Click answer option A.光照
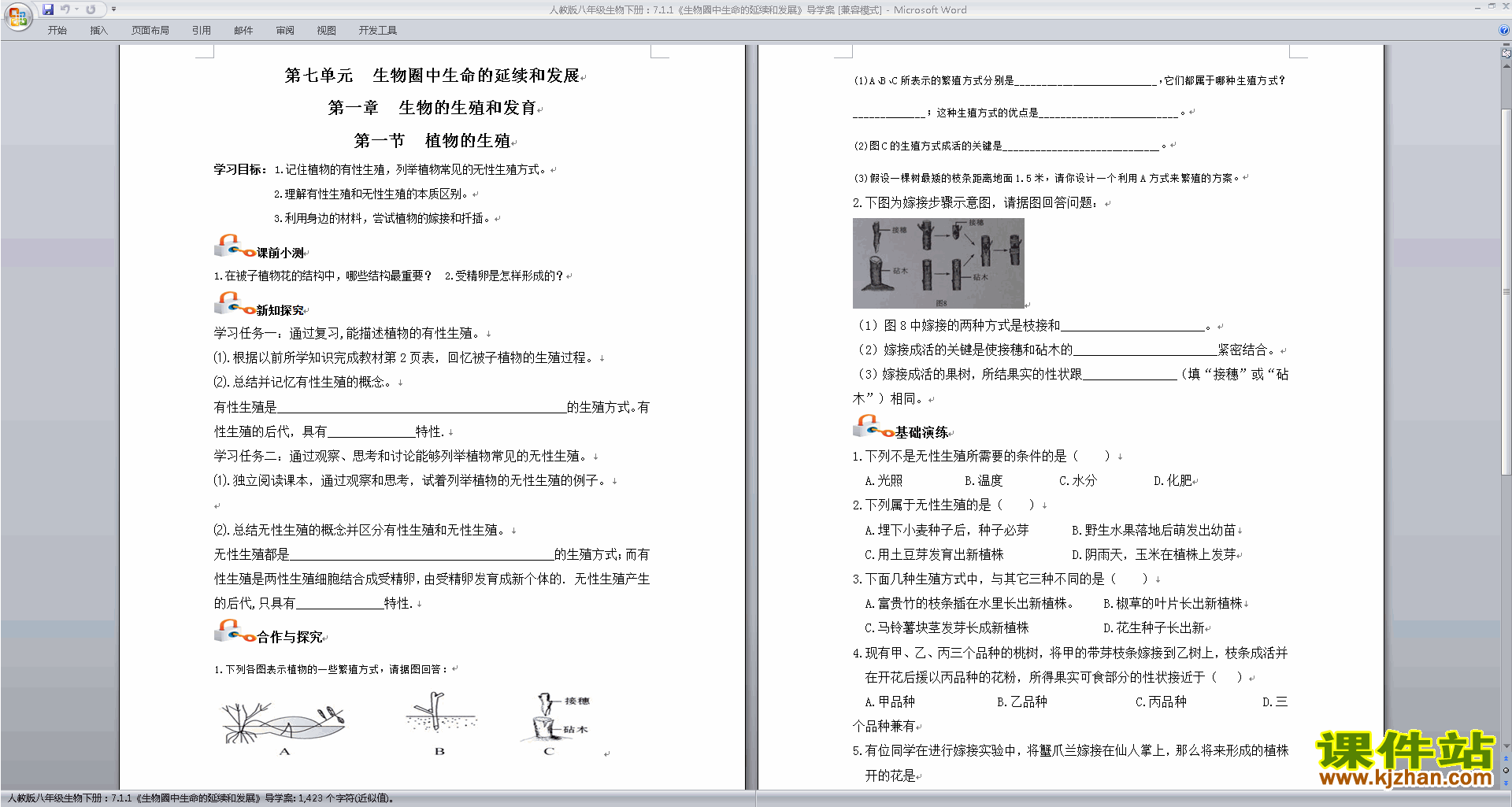This screenshot has height=807, width=1512. [x=884, y=481]
